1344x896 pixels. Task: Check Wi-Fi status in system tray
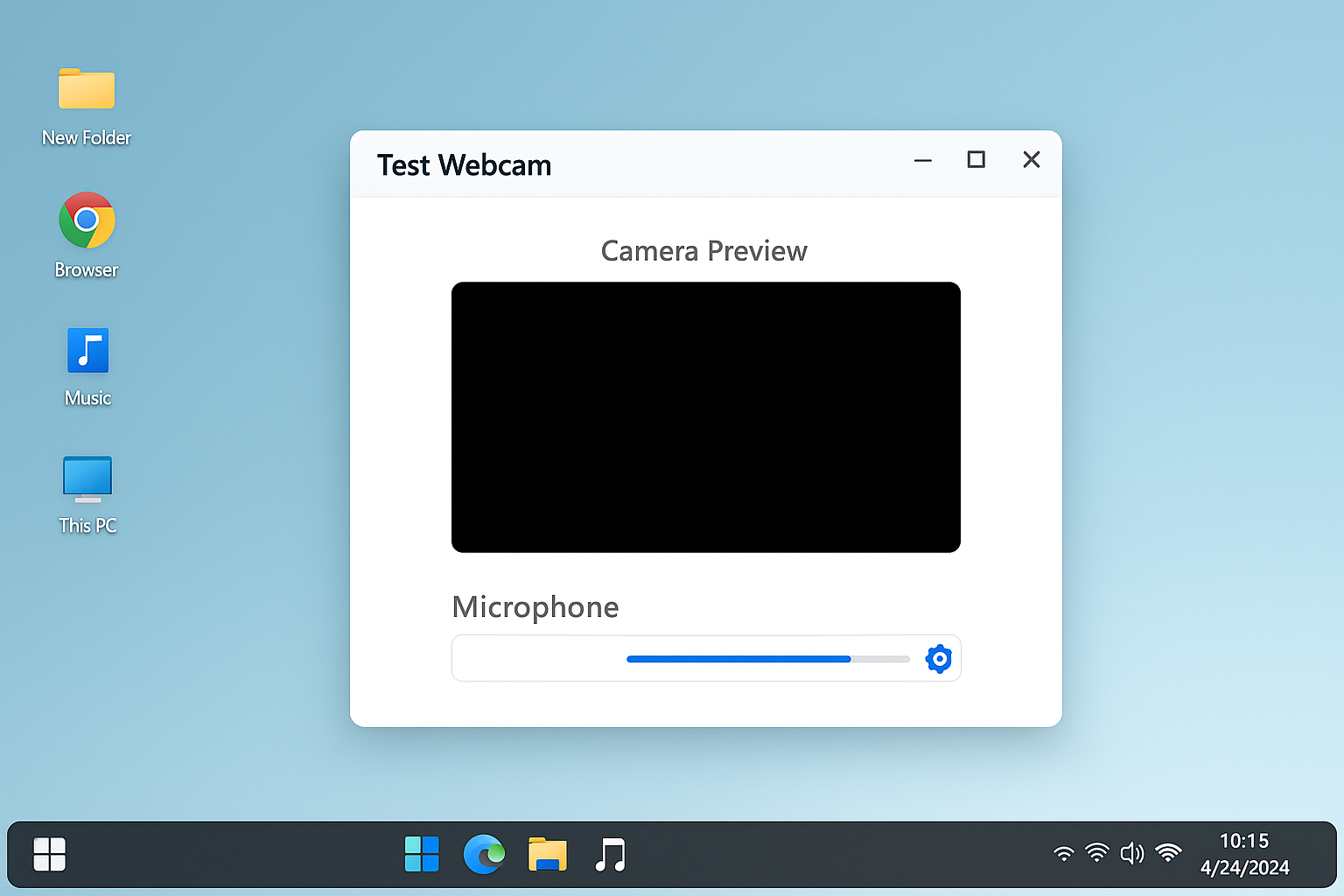(1064, 853)
